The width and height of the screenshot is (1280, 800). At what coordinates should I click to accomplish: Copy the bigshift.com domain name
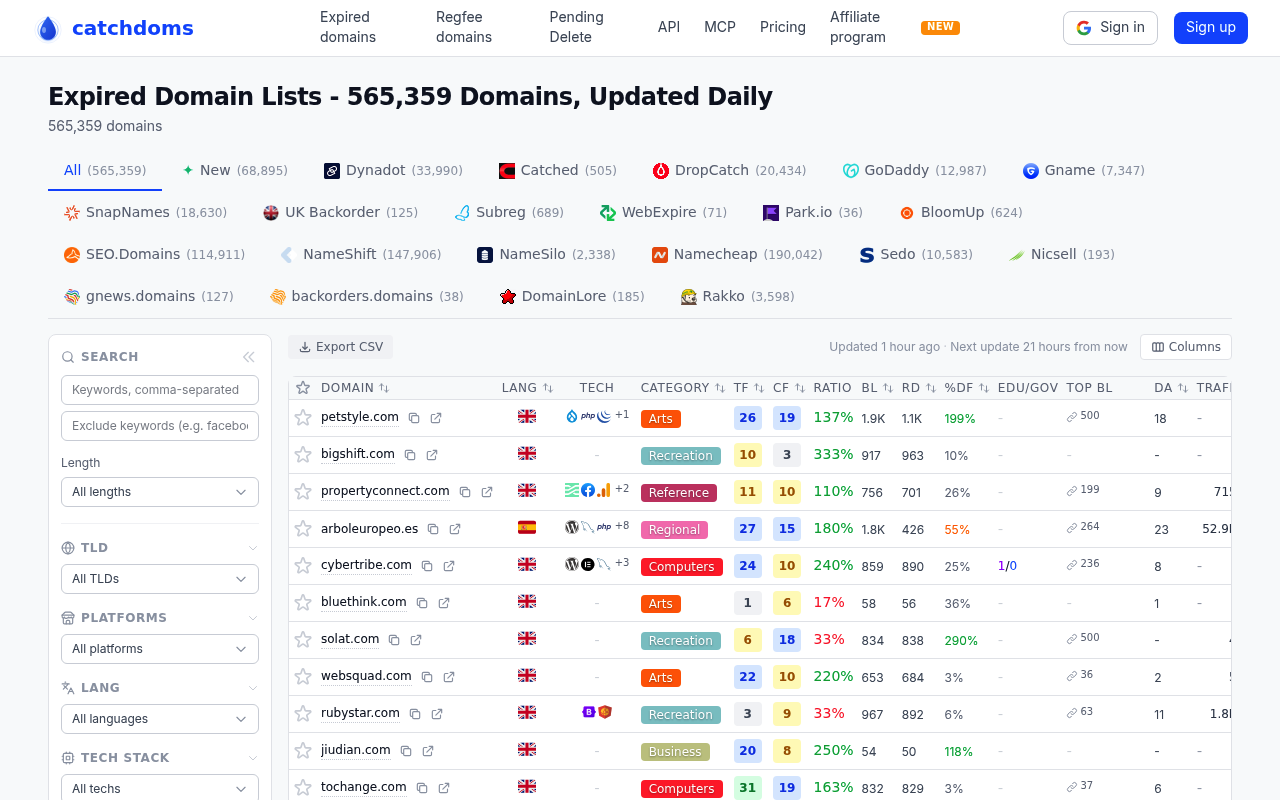click(x=410, y=455)
